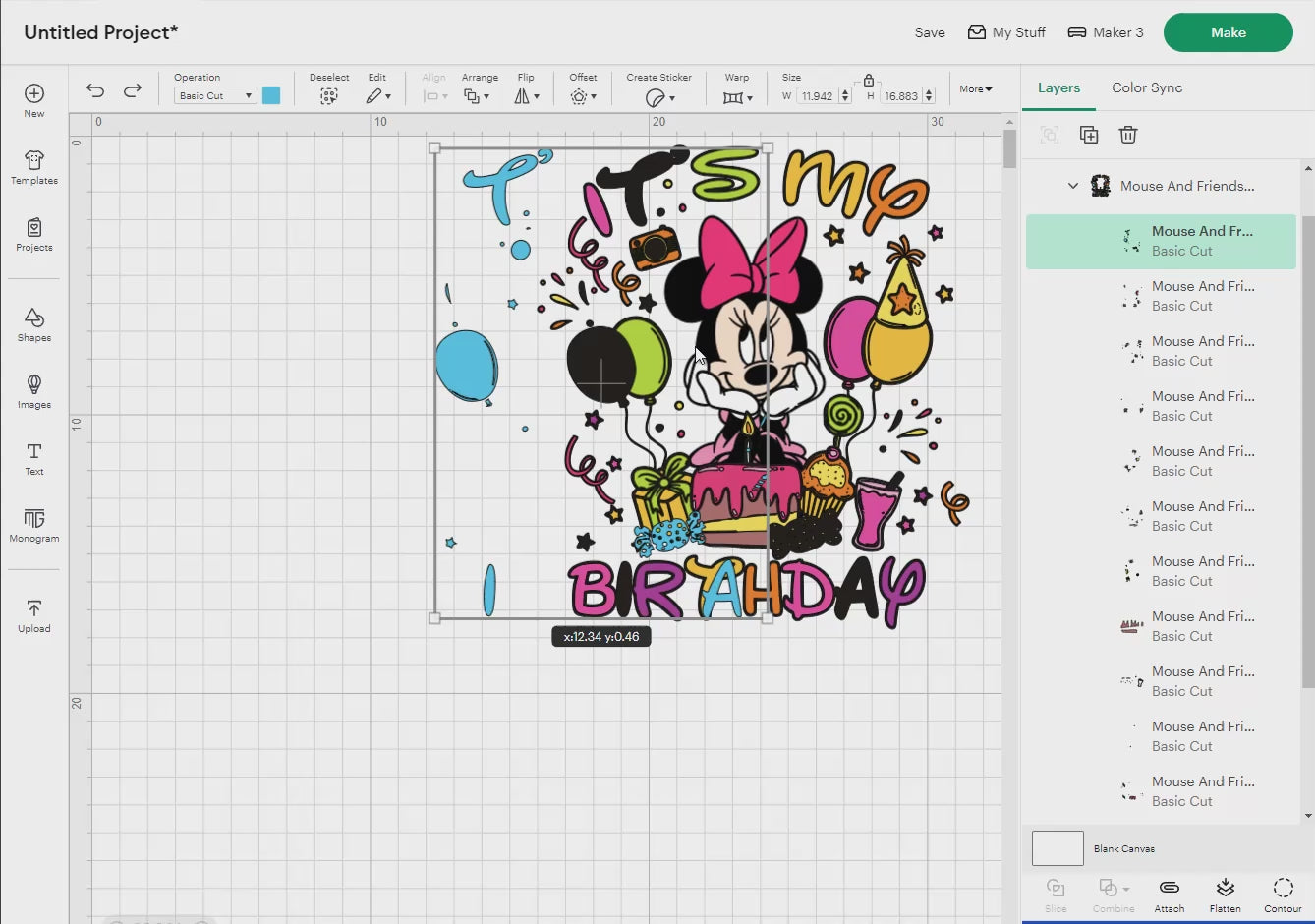Select the Mouse And Friends group row
Viewport: 1315px width, 924px height.
pyautogui.click(x=1162, y=186)
